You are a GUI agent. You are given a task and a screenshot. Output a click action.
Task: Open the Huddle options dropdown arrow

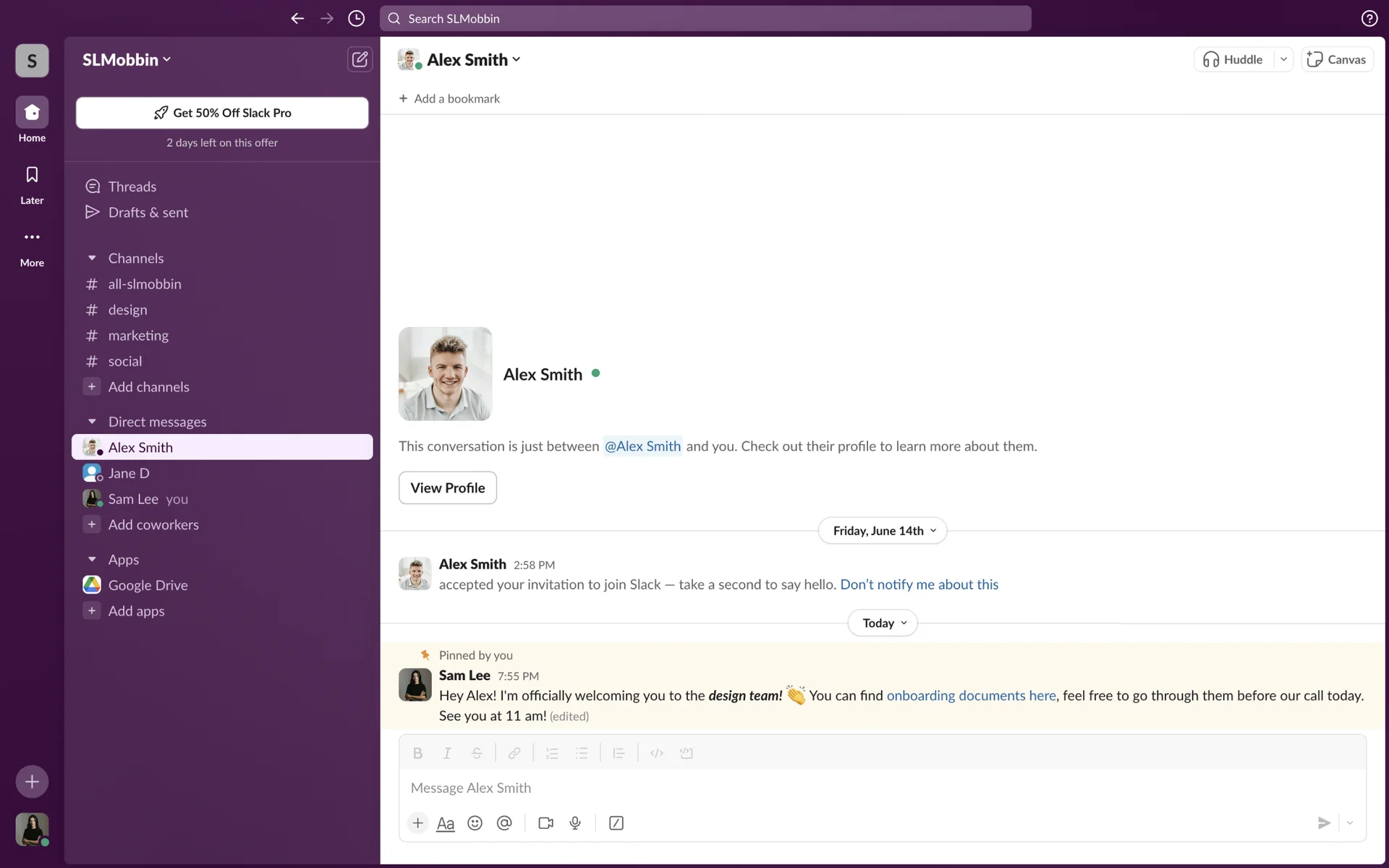point(1283,59)
